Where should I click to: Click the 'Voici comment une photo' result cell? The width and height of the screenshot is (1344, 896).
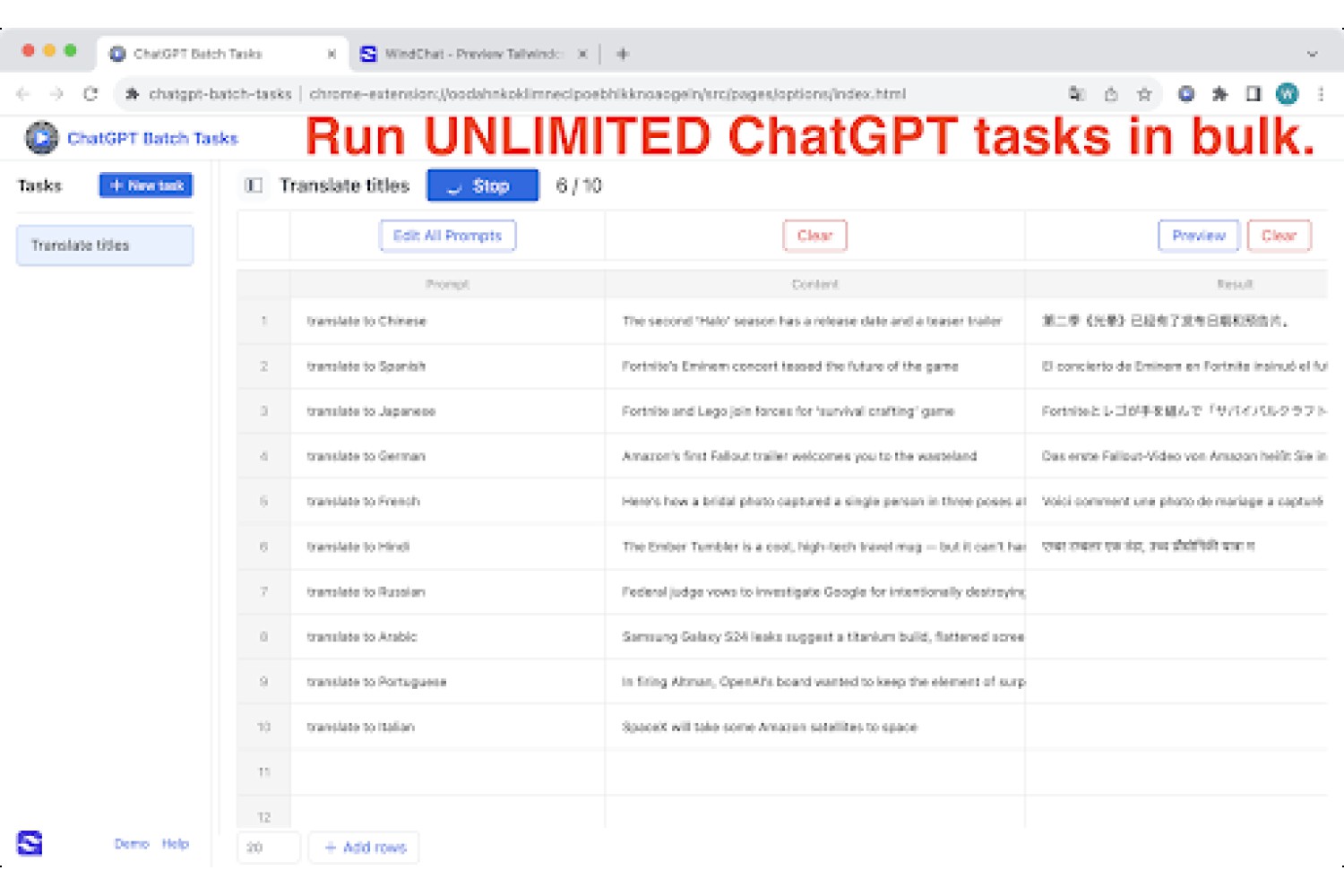coord(1176,501)
